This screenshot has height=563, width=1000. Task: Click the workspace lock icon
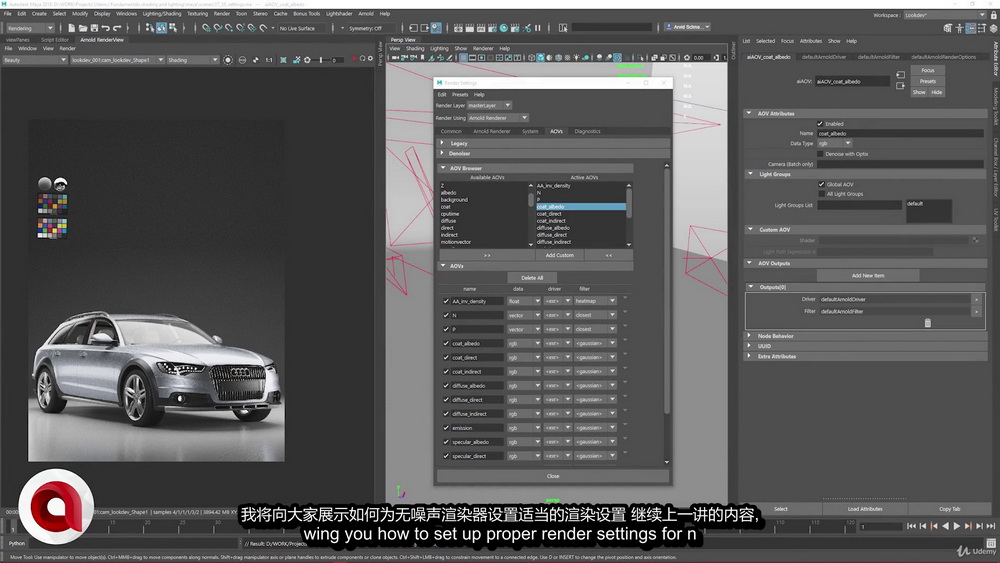point(994,15)
